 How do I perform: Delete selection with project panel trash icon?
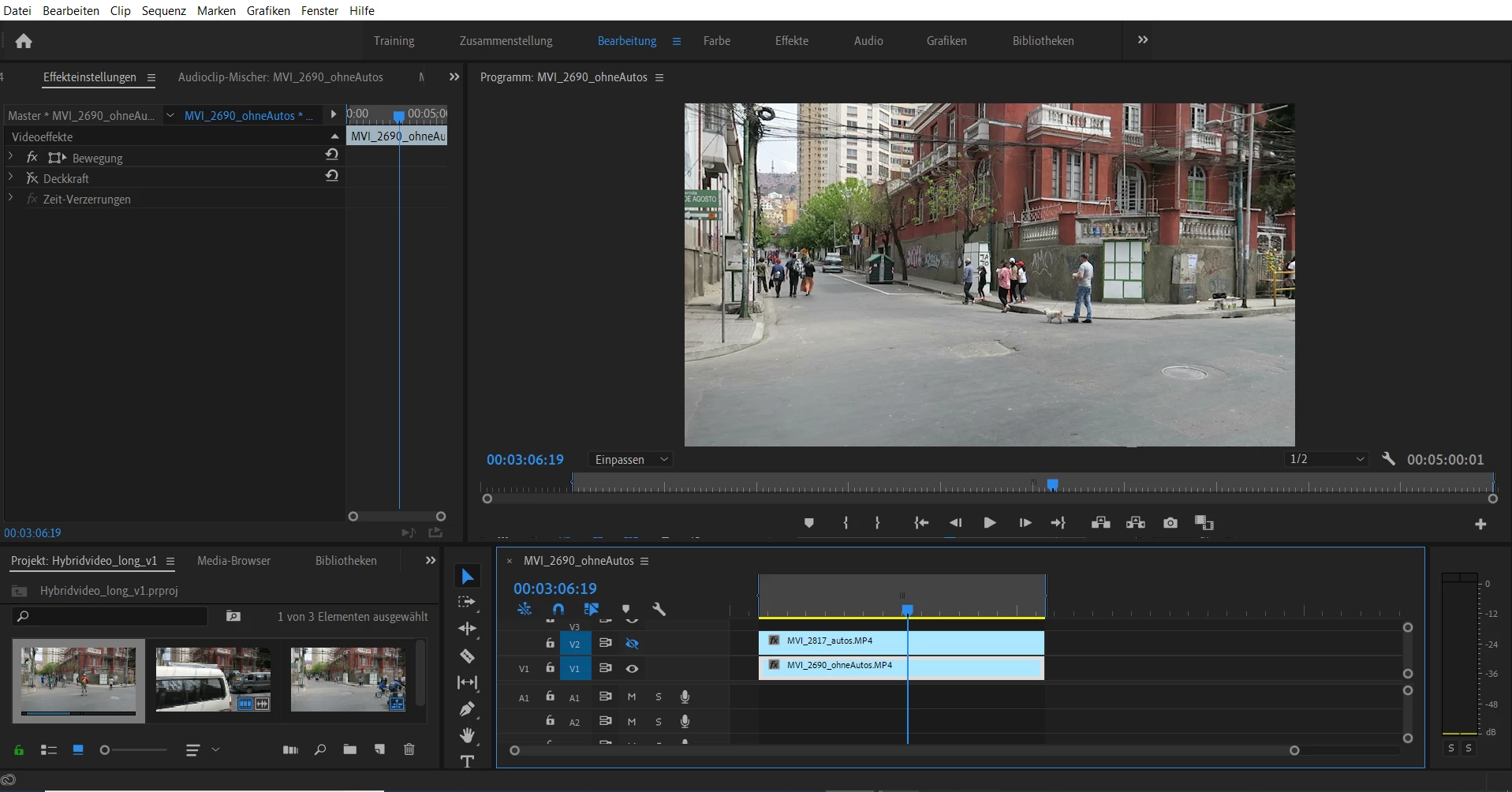pyautogui.click(x=409, y=749)
